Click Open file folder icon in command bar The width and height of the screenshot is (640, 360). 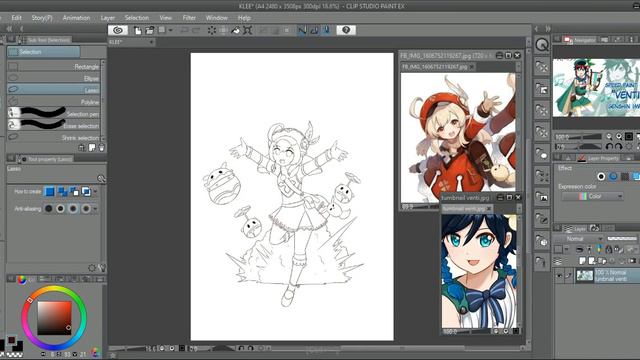pyautogui.click(x=150, y=30)
